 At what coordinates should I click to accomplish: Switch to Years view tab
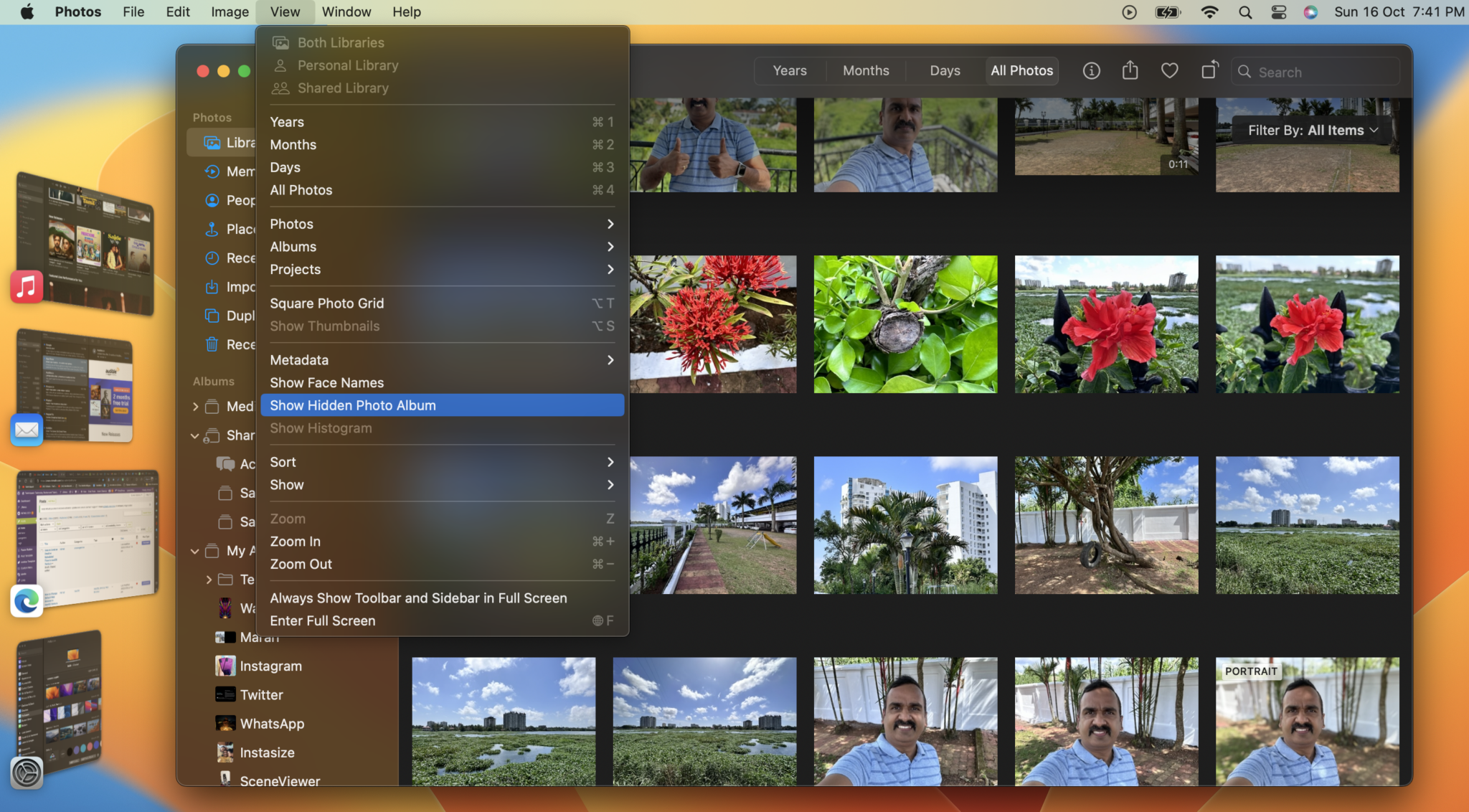tap(790, 71)
